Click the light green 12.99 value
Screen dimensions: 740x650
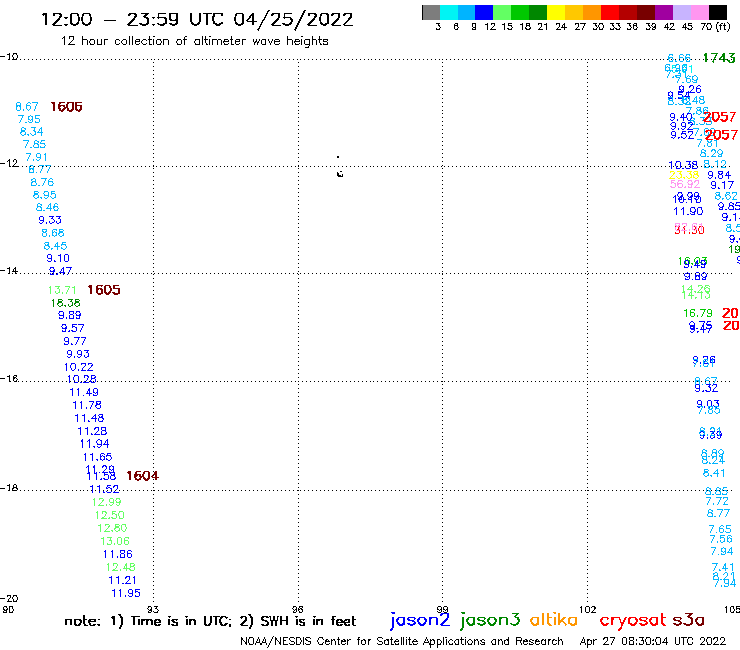click(107, 502)
